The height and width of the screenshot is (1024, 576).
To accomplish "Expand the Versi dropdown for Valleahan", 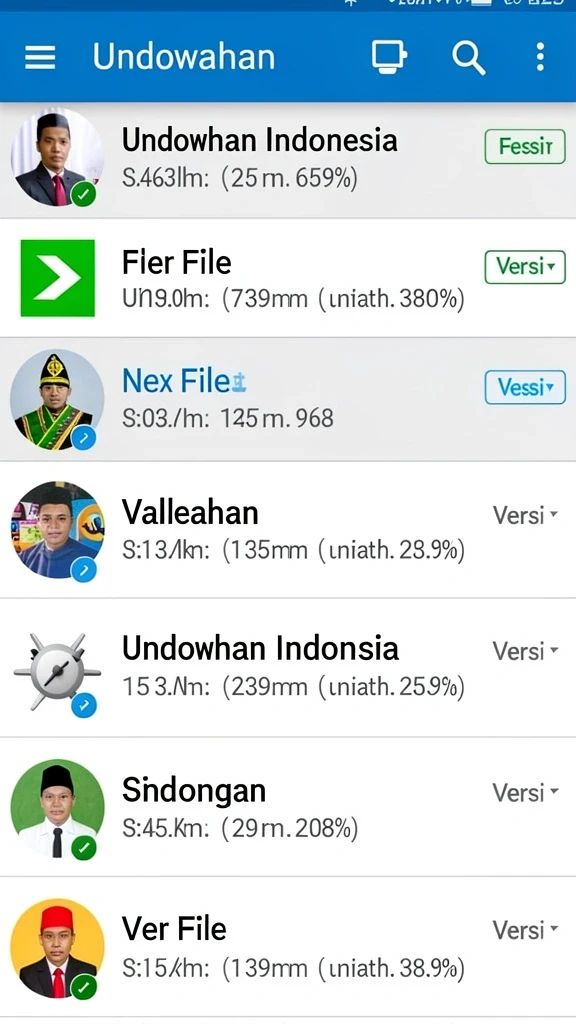I will [x=526, y=515].
